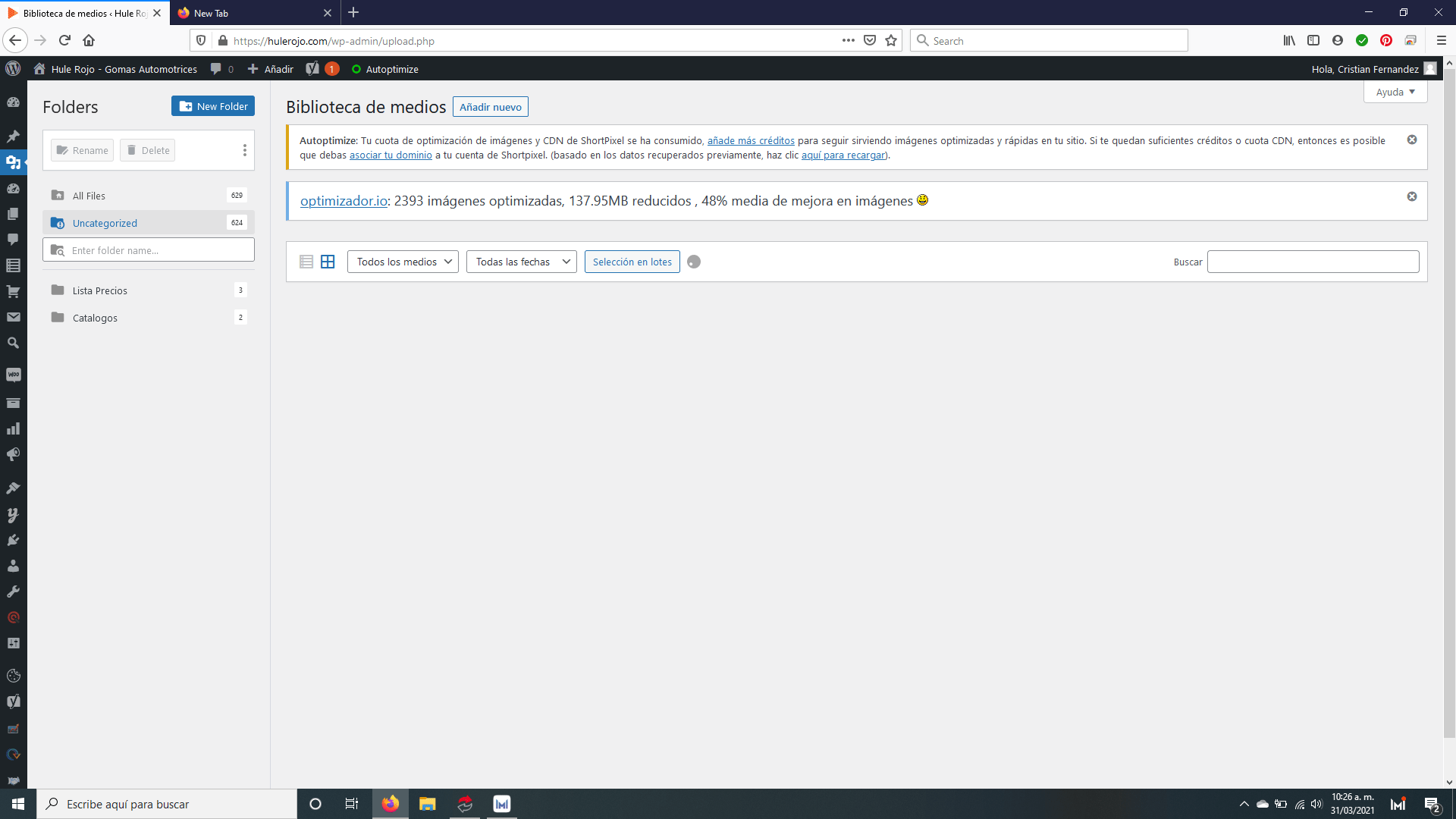Screen dimensions: 1456x819
Task: Expand the Todas las fechas dropdown
Action: pyautogui.click(x=522, y=262)
